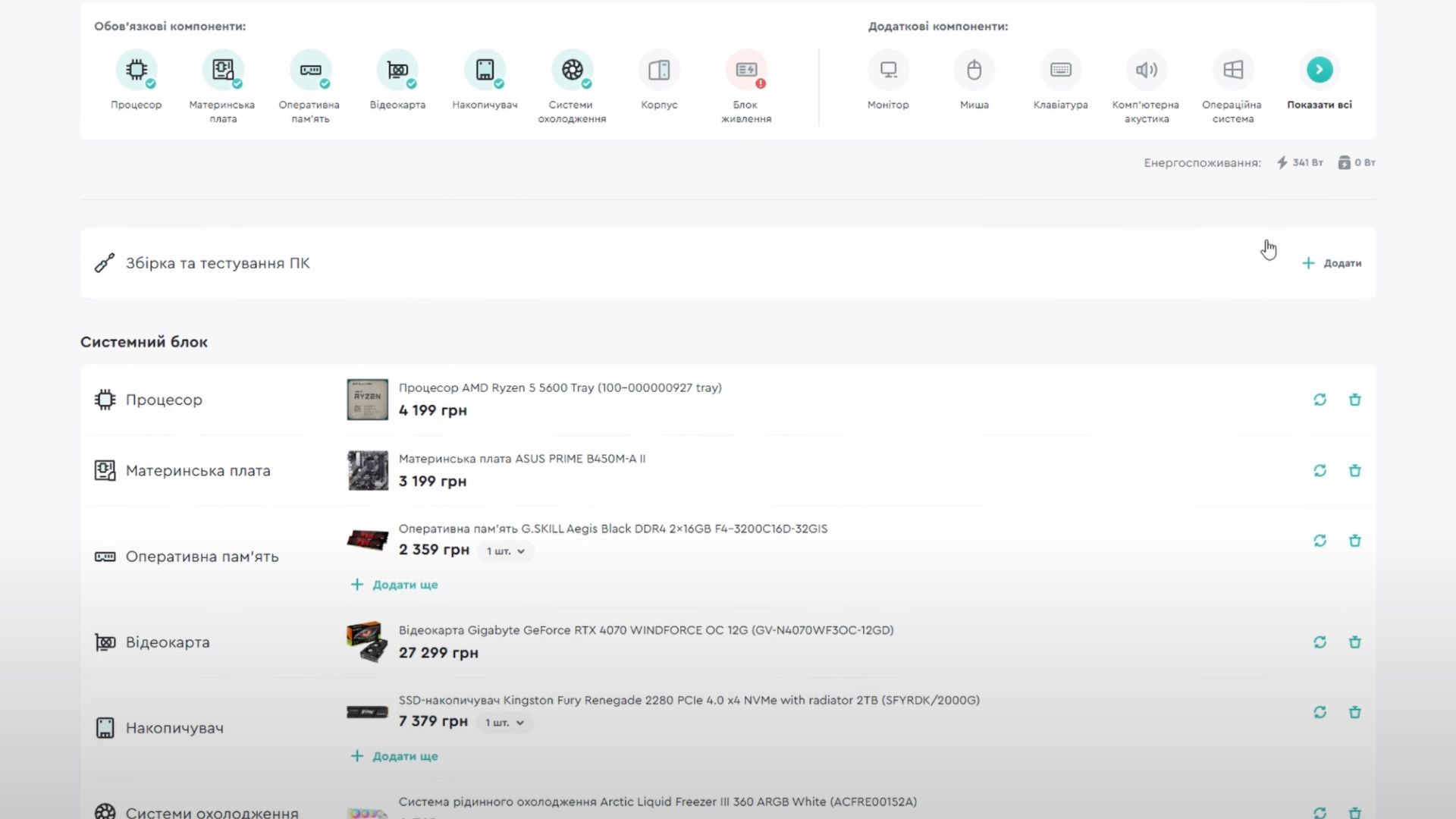
Task: Click Додати ще under Накопичувач
Action: [x=394, y=756]
